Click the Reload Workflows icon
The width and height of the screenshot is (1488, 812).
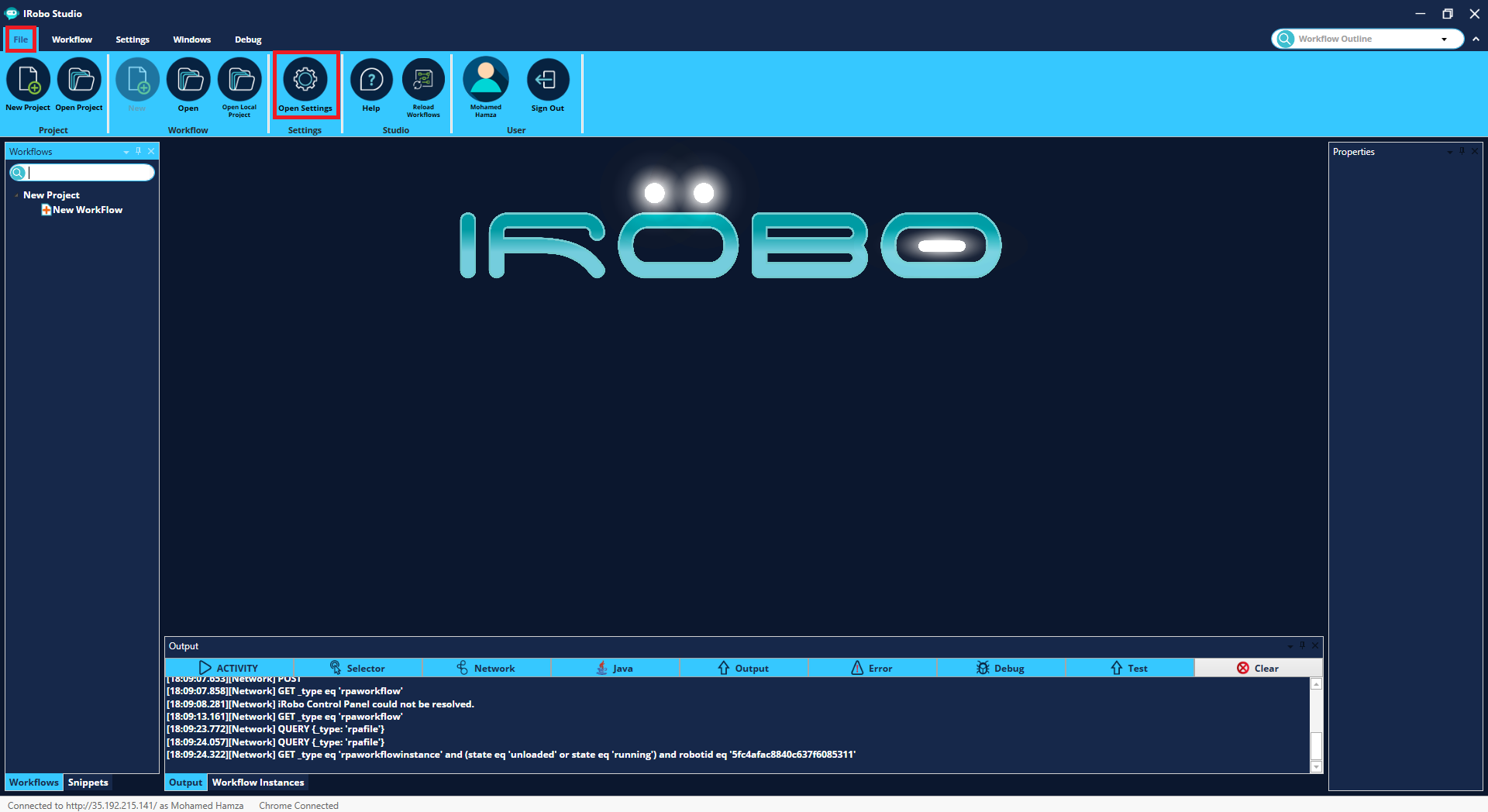(423, 80)
